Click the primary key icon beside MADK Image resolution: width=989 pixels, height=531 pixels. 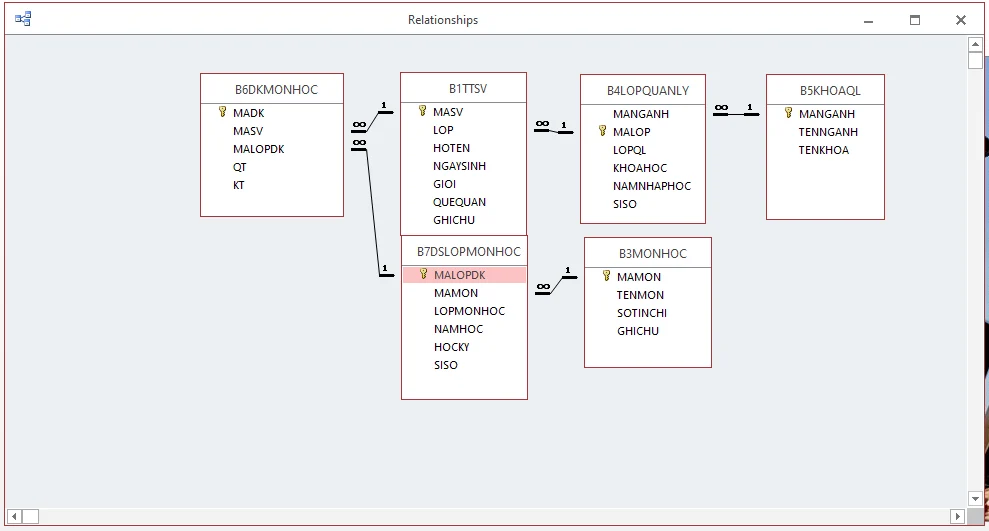pyautogui.click(x=222, y=113)
